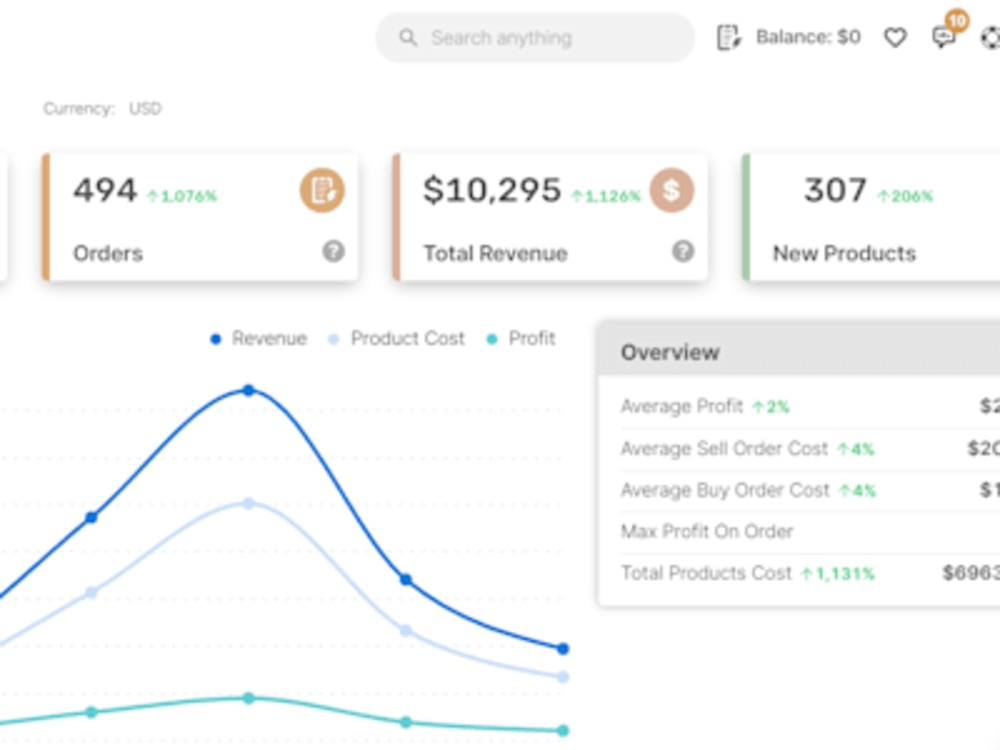Open the chat messages icon with badge
The width and height of the screenshot is (1000, 750).
point(944,36)
